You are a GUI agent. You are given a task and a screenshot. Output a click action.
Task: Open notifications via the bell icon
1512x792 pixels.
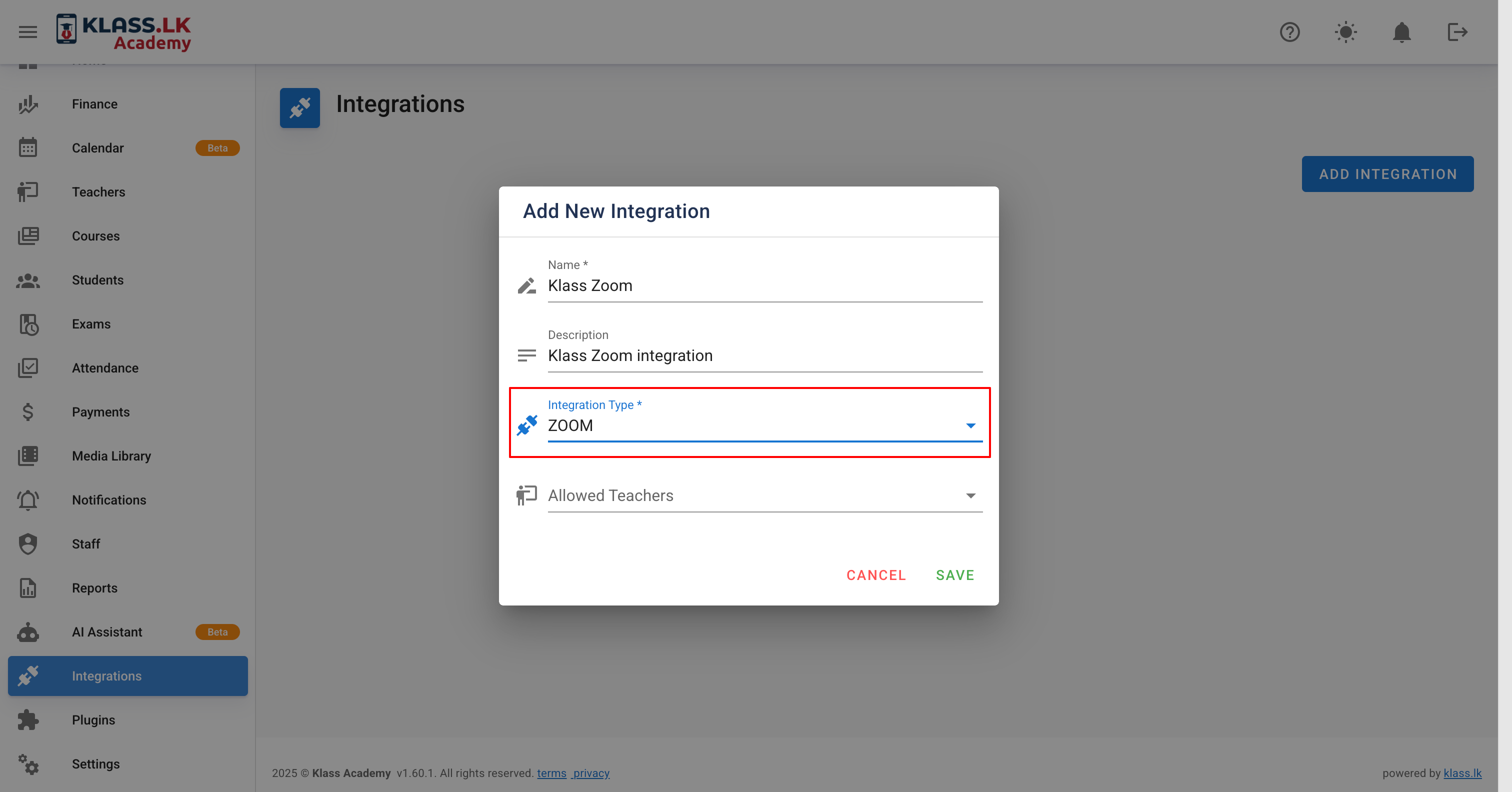click(x=1401, y=32)
